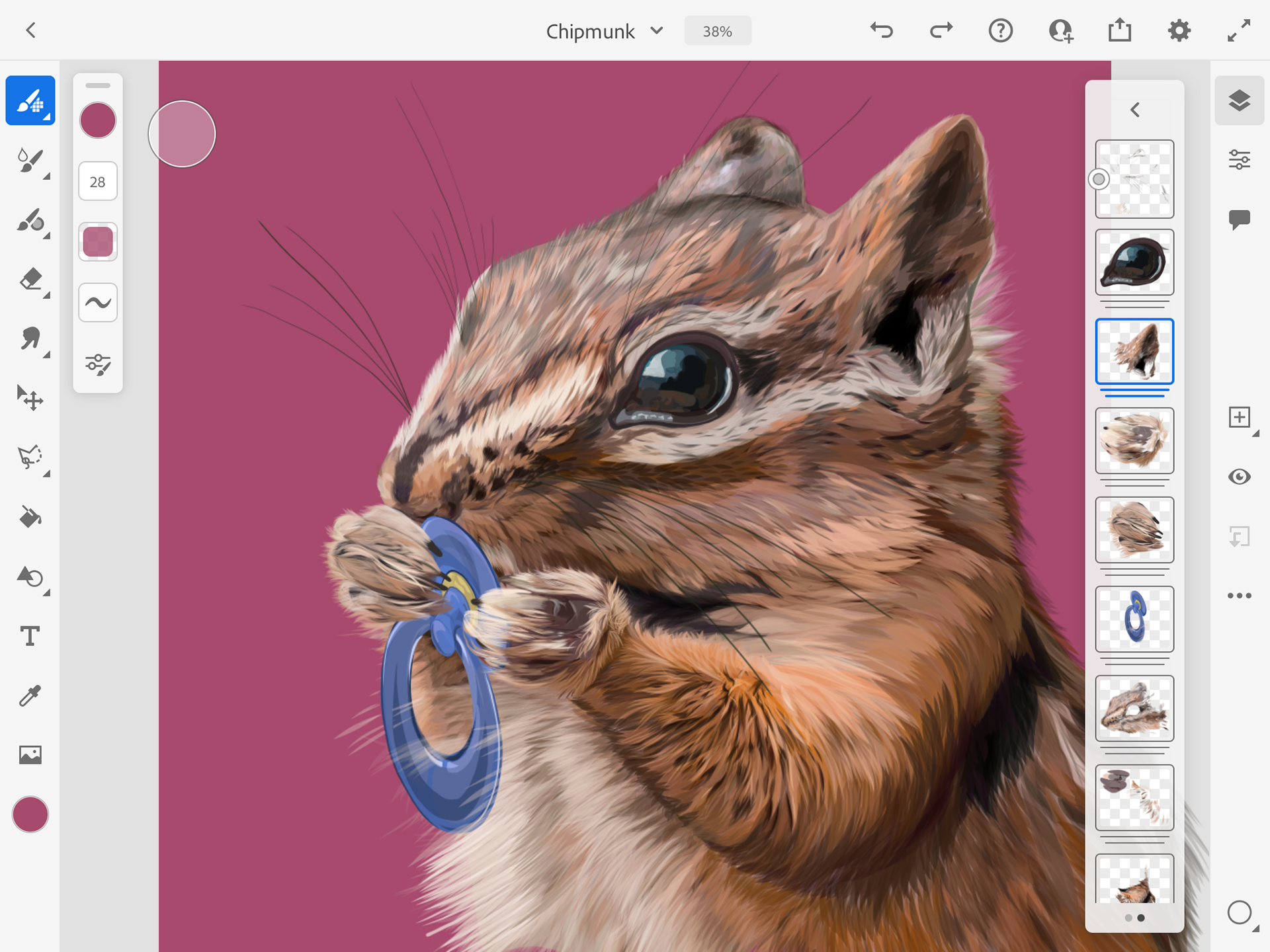Screen dimensions: 1270x952
Task: Select the Type text tool
Action: coord(30,636)
